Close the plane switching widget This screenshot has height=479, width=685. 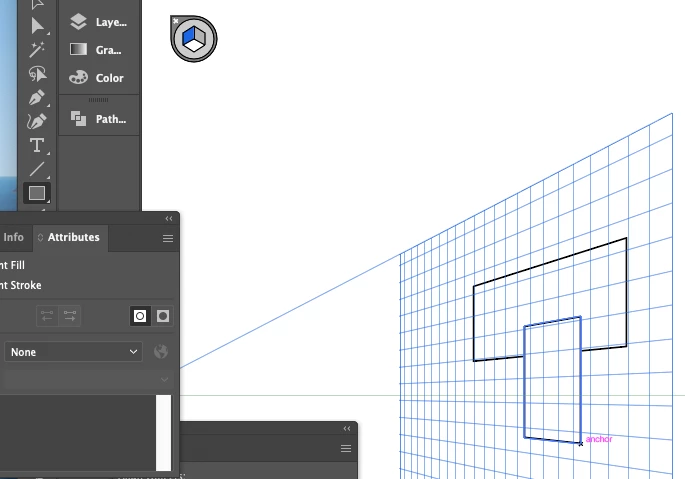(176, 21)
